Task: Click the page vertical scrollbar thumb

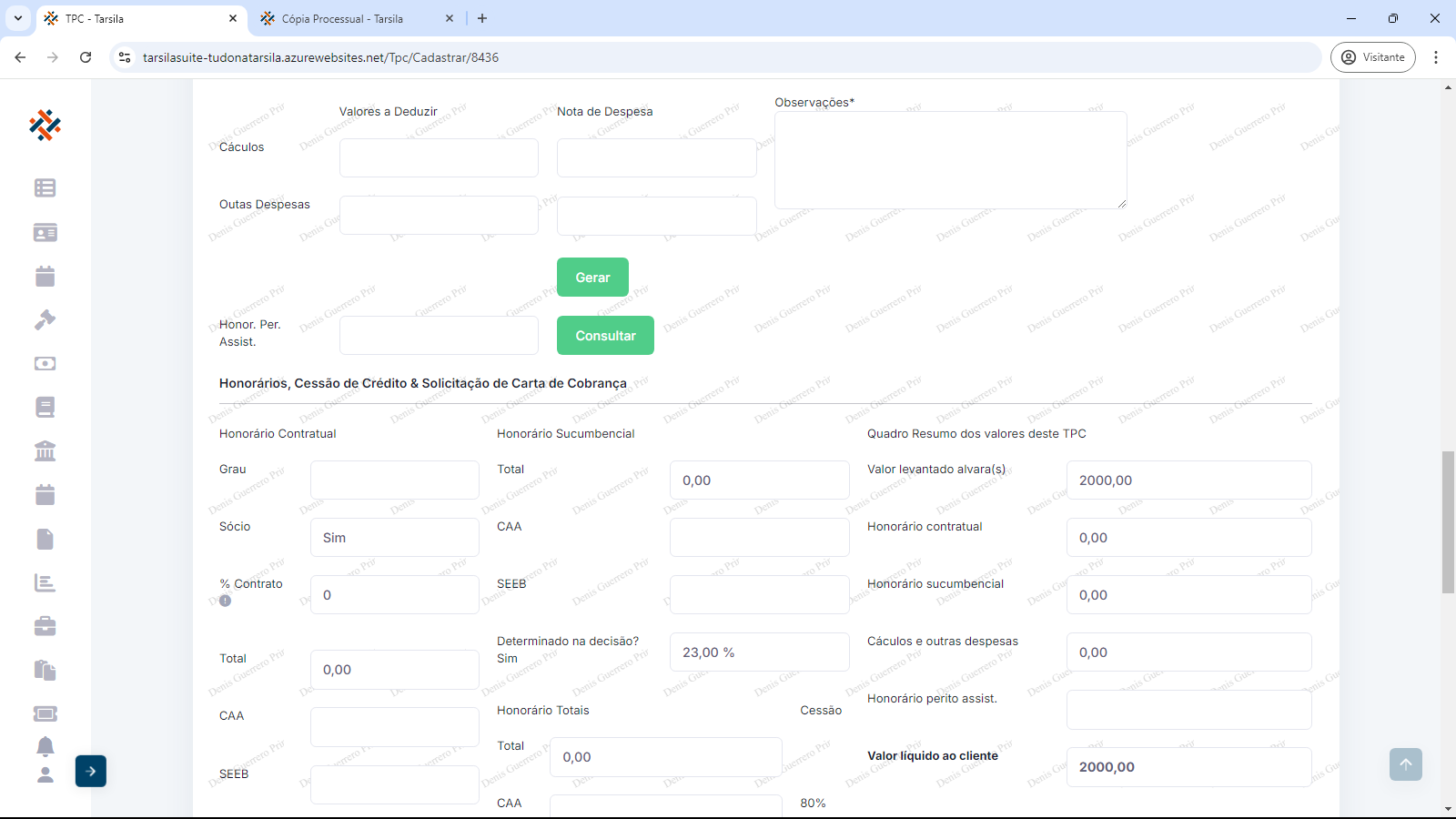Action: click(1448, 521)
